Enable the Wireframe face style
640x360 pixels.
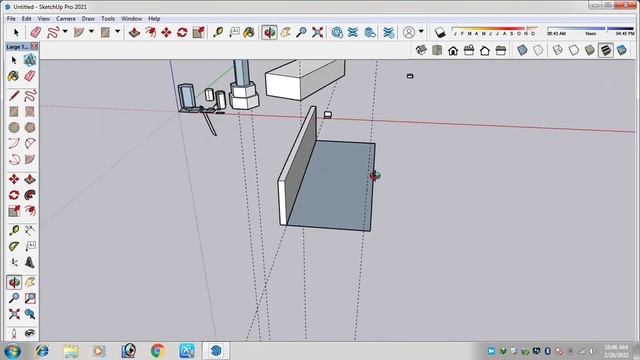(558, 50)
